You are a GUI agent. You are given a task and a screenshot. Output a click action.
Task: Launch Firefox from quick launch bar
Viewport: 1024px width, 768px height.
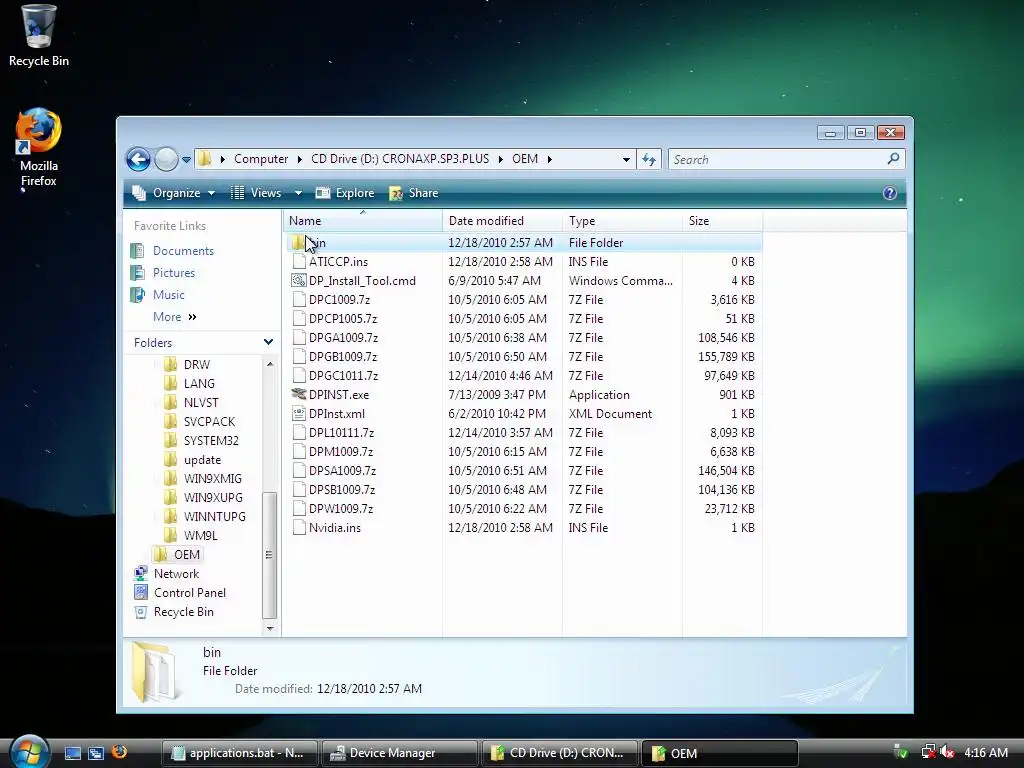point(120,752)
